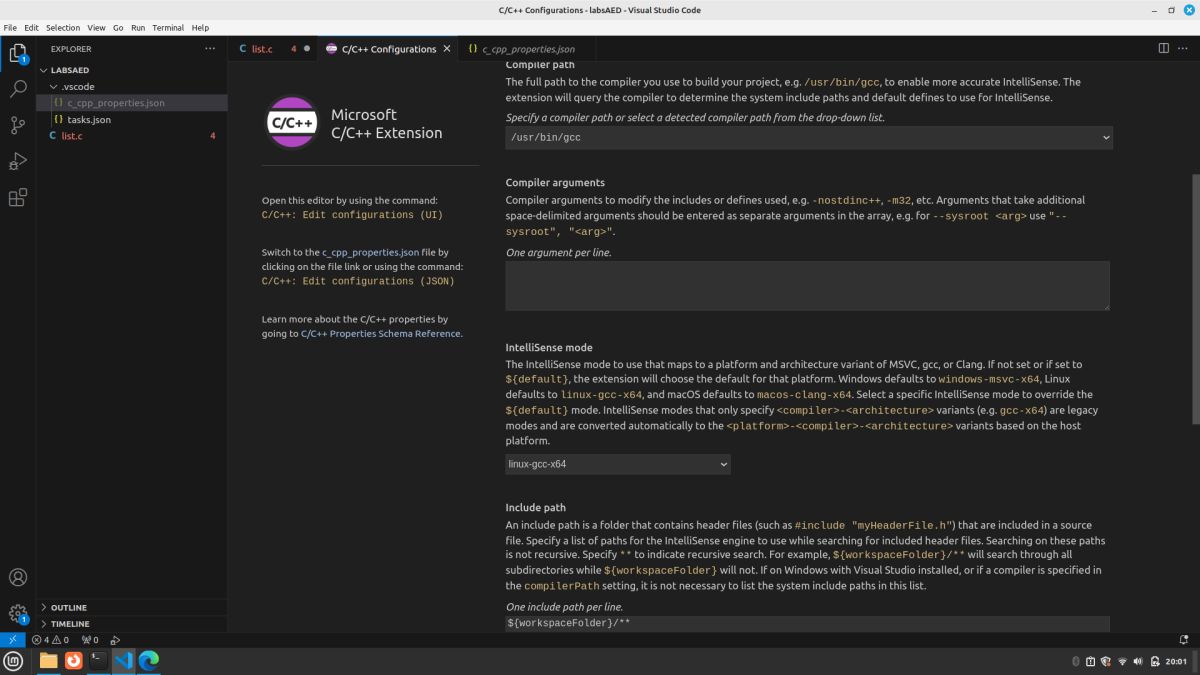Screen dimensions: 1200x675
Task: Click the live share icon in status bar
Action: 115,640
